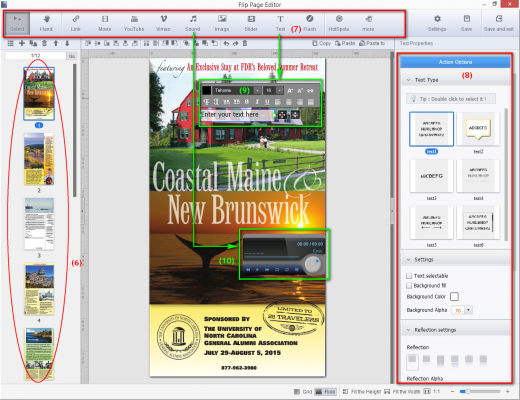The height and width of the screenshot is (400, 520).
Task: Choose the text5 style preset
Action: (431, 222)
